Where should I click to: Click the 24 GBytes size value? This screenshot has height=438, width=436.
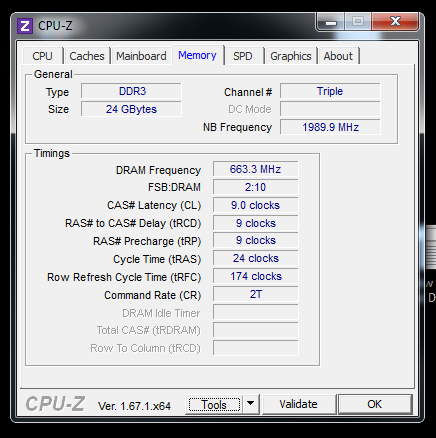point(131,109)
